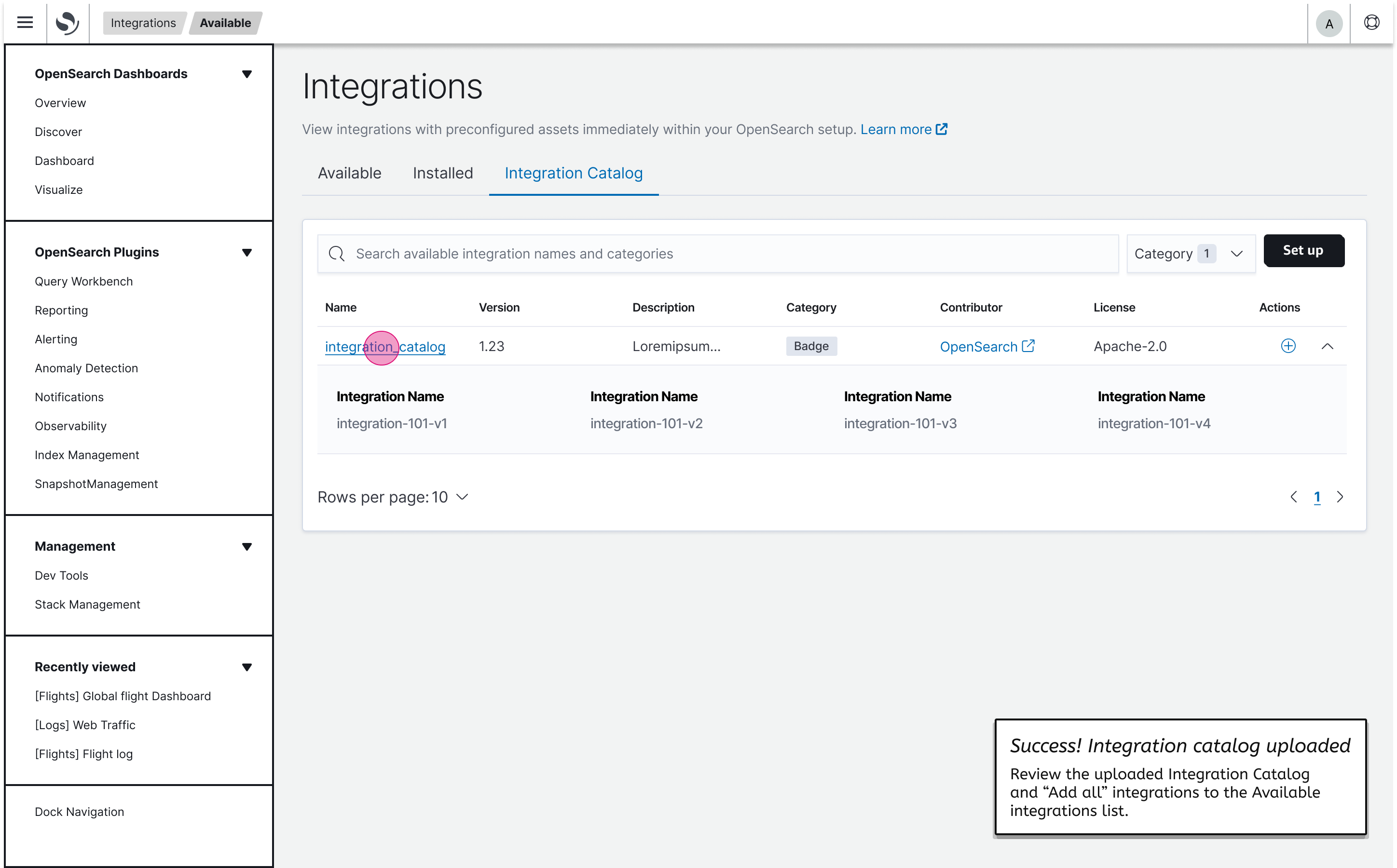Click the Set up button
The width and height of the screenshot is (1397, 868).
tap(1303, 251)
